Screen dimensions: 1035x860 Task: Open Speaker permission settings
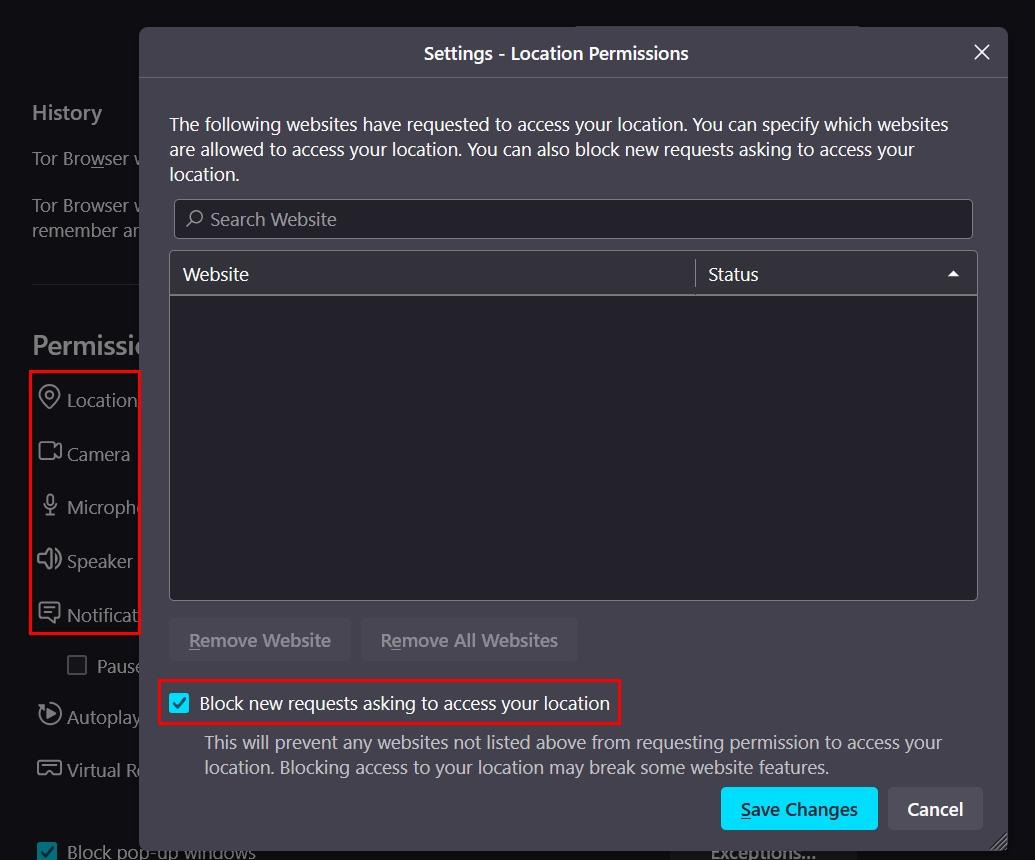pyautogui.click(x=49, y=560)
